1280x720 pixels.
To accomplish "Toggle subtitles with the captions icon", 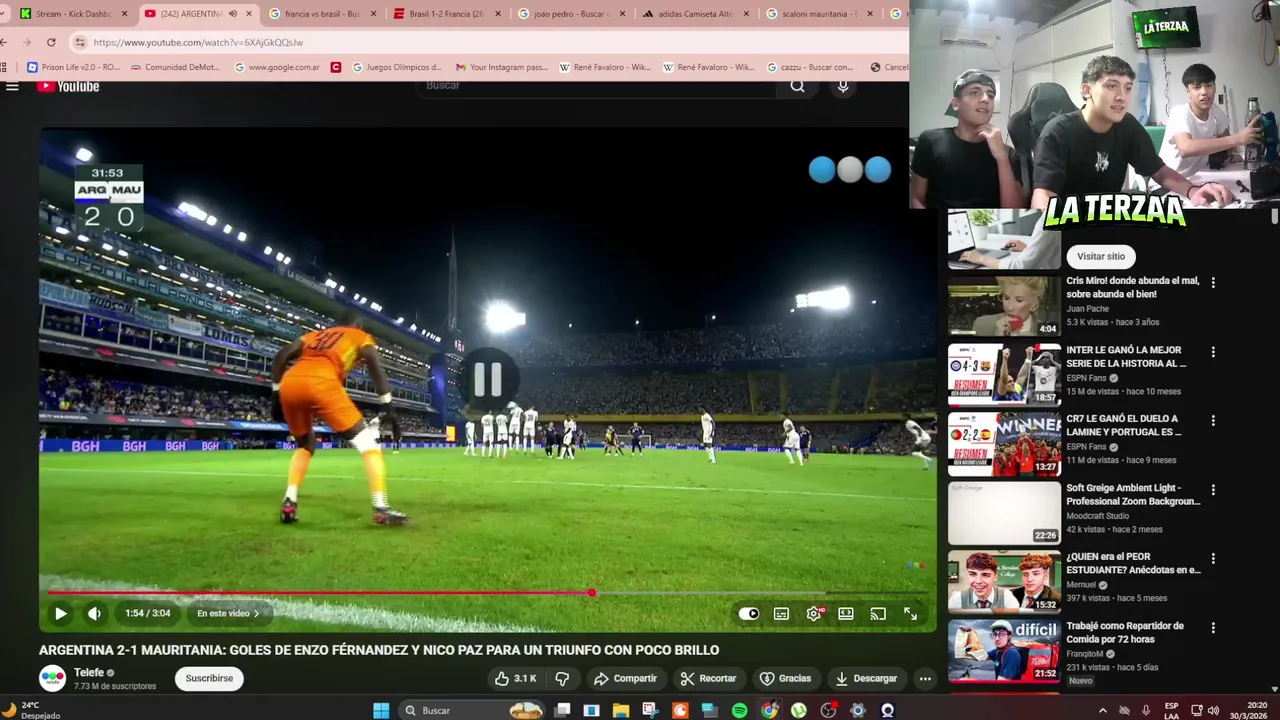I will [781, 613].
